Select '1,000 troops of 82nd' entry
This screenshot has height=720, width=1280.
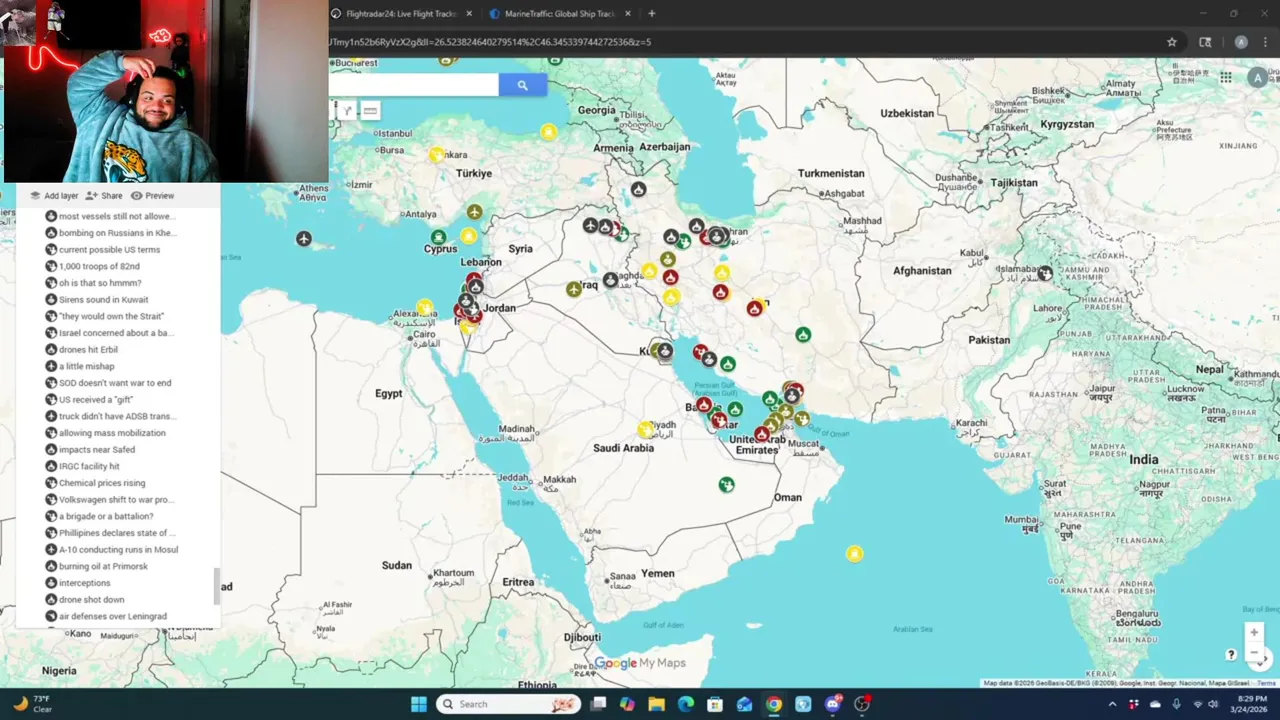(x=99, y=266)
